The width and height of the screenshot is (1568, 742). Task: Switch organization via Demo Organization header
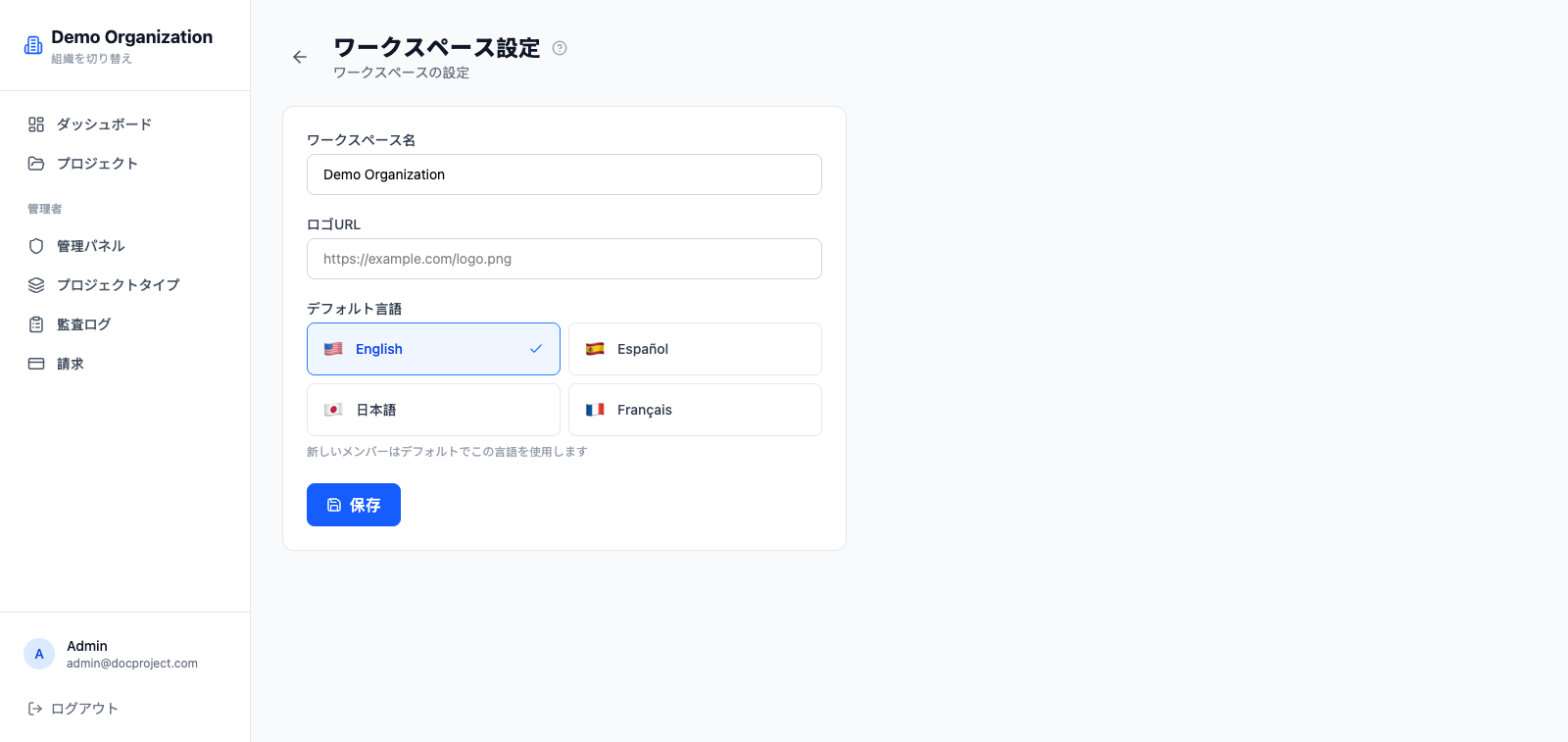[131, 37]
